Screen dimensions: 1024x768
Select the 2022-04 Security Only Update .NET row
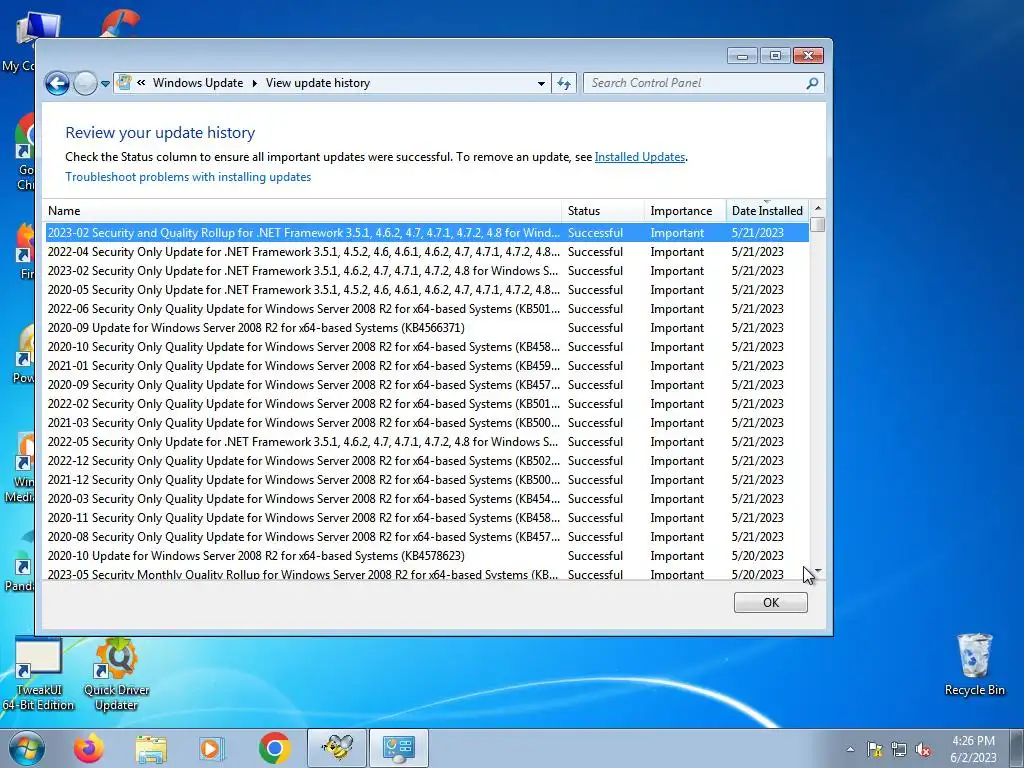click(427, 251)
